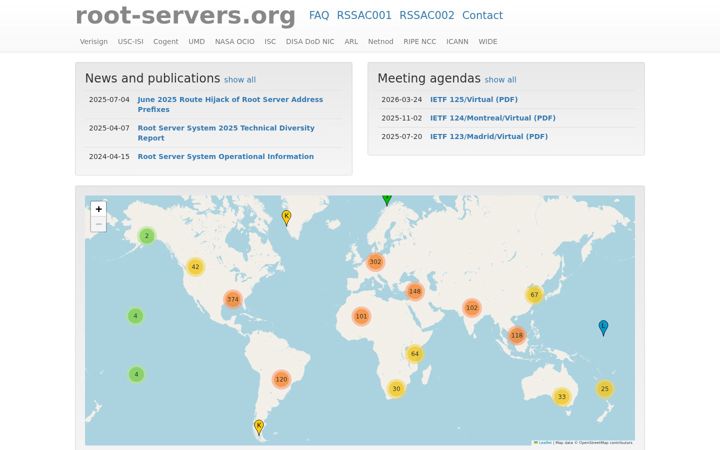Image resolution: width=720 pixels, height=450 pixels.
Task: Open June 2025 Route Hijack article
Action: click(230, 104)
